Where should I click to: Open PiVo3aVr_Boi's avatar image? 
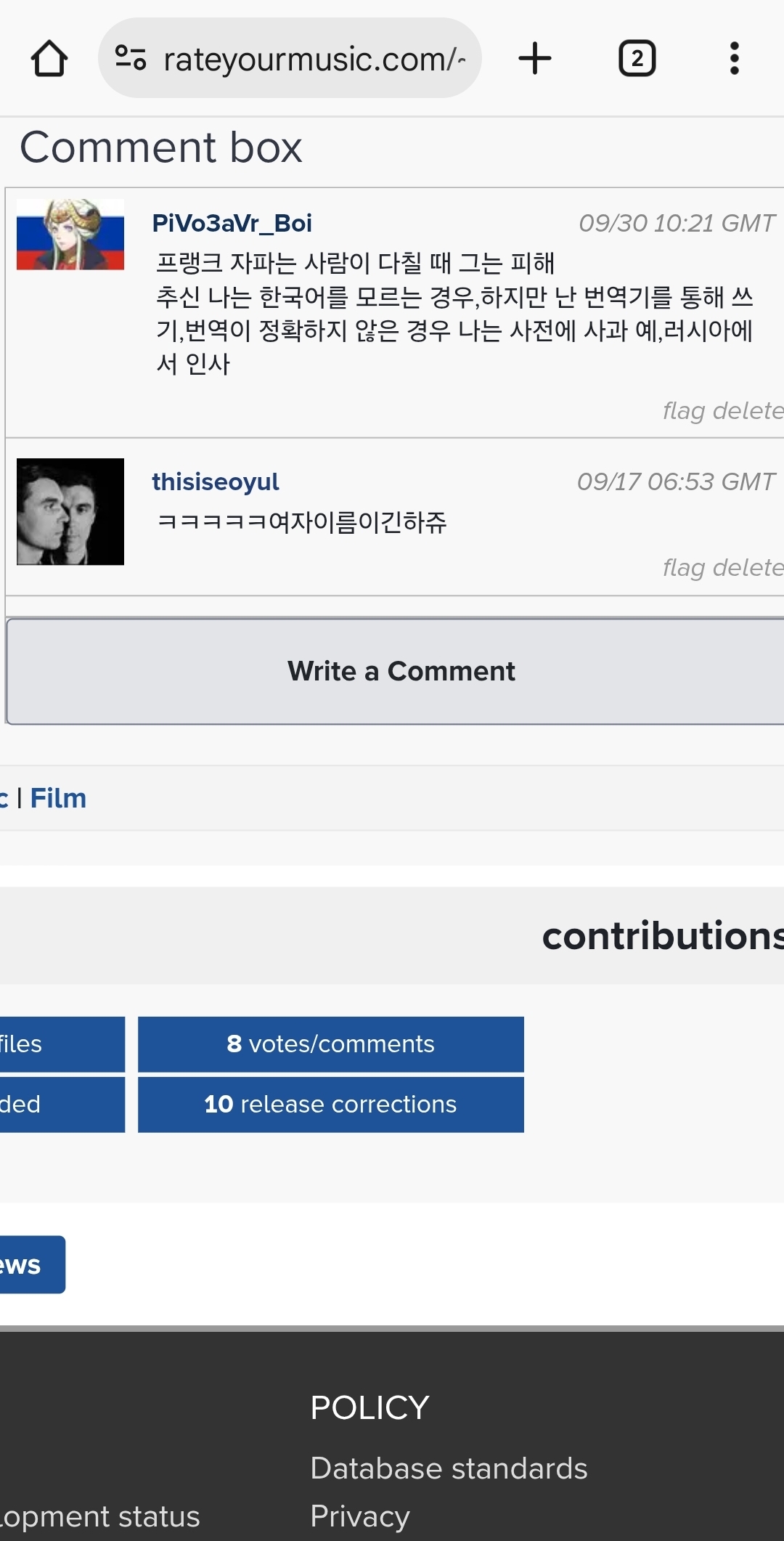point(70,235)
